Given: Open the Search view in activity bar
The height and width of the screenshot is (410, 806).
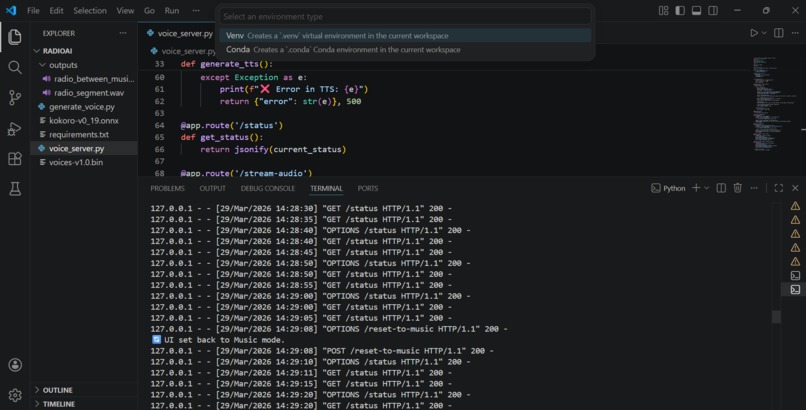Looking at the screenshot, I should pyautogui.click(x=15, y=67).
